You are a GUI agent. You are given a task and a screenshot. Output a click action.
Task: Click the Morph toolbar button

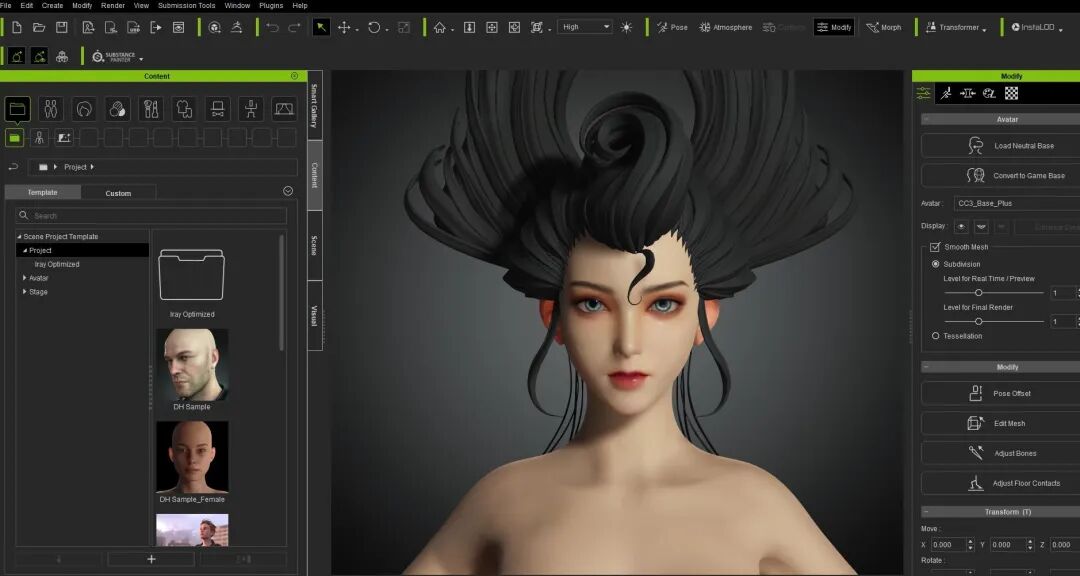pyautogui.click(x=883, y=27)
